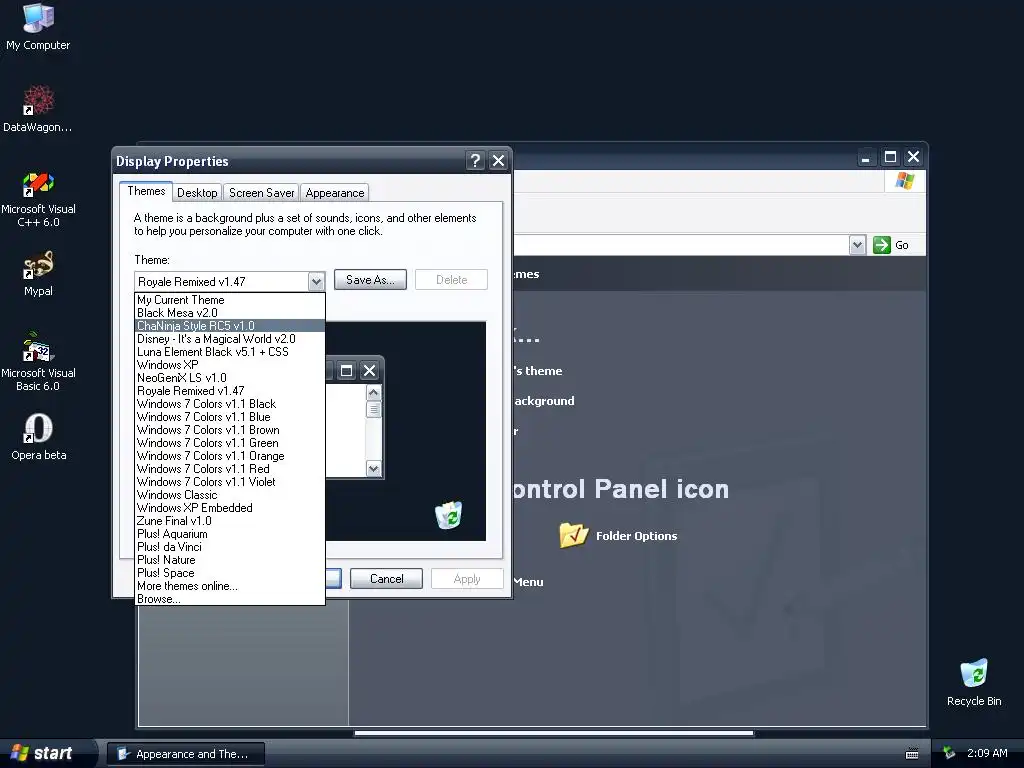
Task: Open Microsoft Visual Basic 6.0 shortcut
Action: click(38, 362)
